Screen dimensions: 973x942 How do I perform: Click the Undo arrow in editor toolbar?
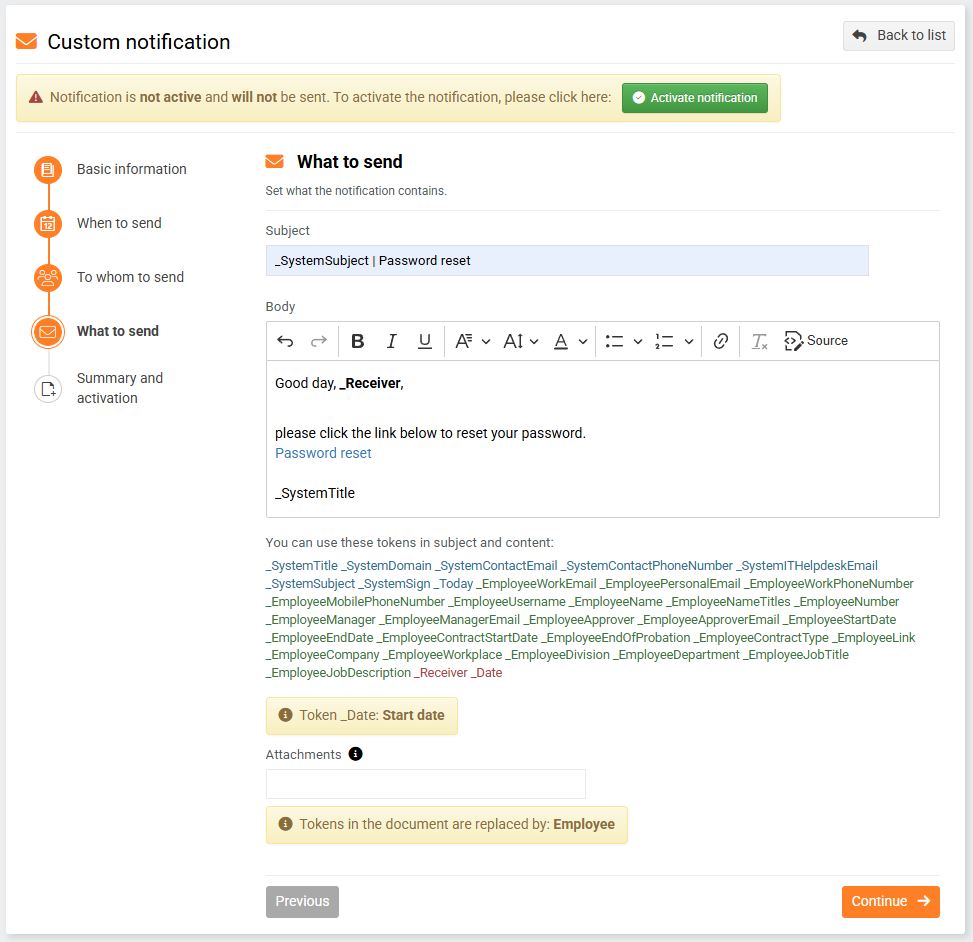pyautogui.click(x=286, y=341)
